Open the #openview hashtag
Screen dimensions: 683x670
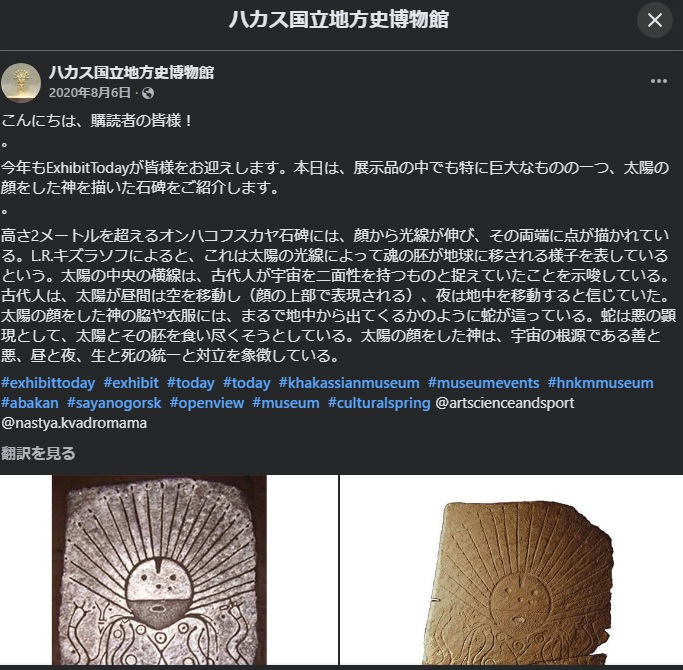pyautogui.click(x=207, y=403)
